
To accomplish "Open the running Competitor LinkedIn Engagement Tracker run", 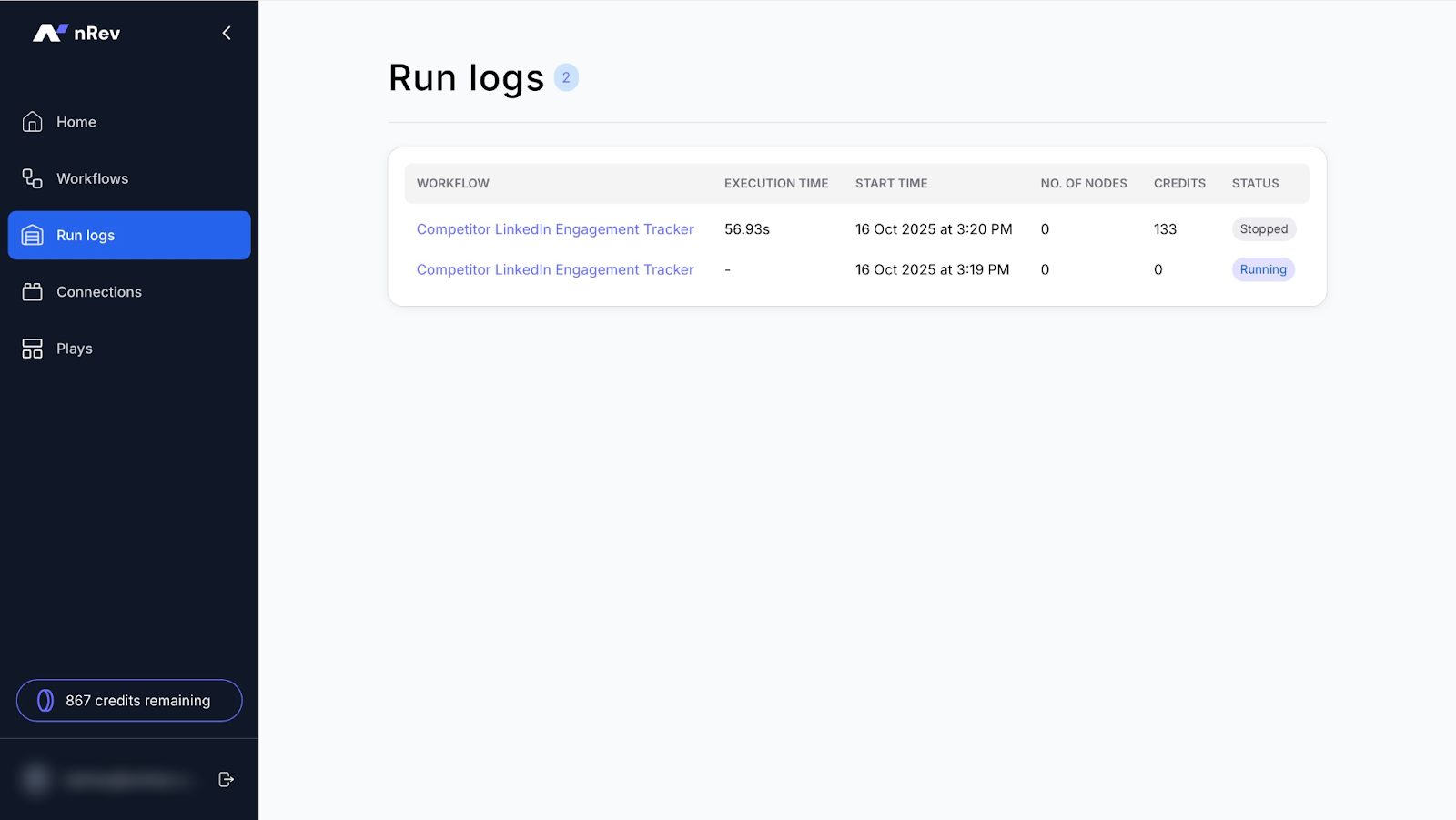I will point(555,269).
